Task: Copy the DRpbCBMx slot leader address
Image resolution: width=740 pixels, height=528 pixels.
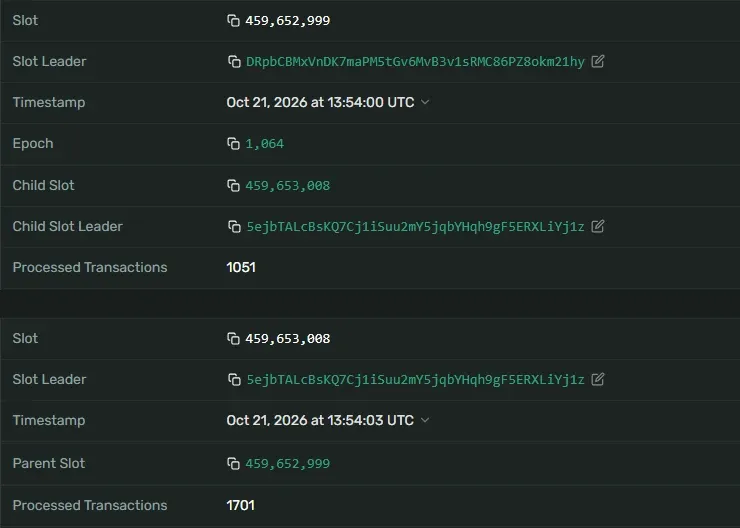Action: (x=234, y=62)
